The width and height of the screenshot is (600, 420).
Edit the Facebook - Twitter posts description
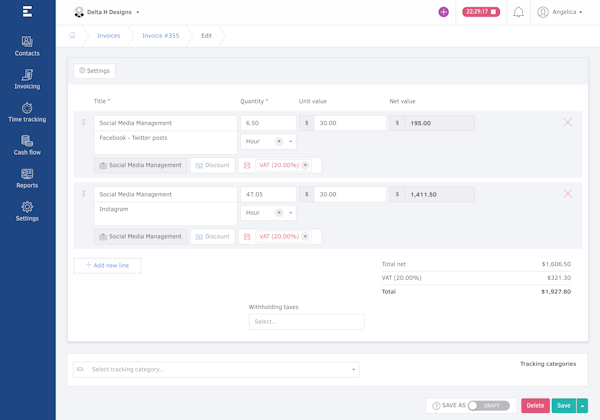click(165, 143)
